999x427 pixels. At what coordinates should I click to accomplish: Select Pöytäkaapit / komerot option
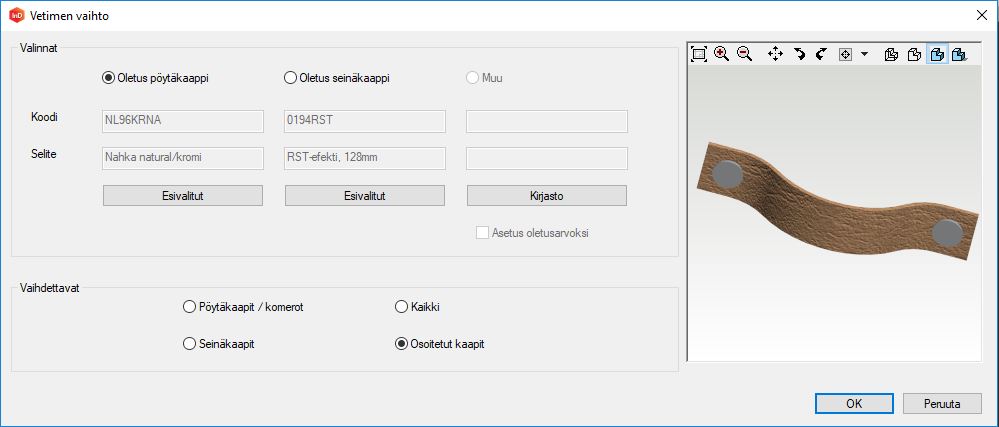tap(188, 307)
